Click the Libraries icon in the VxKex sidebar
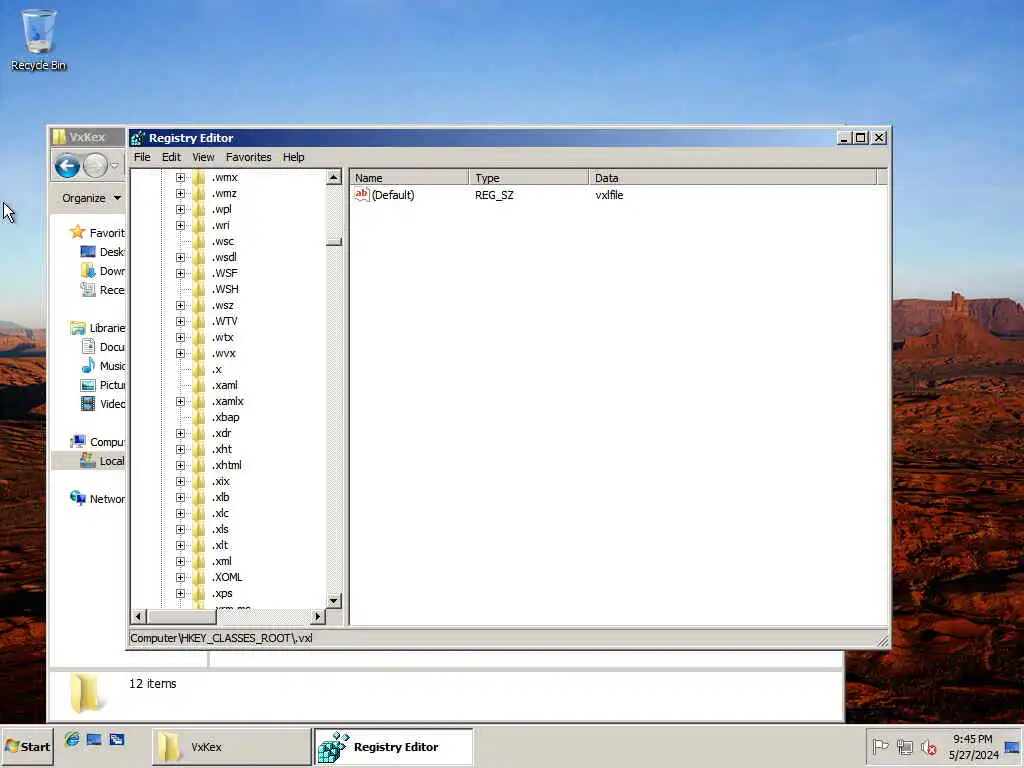Screen dimensions: 1024x768 [78, 328]
